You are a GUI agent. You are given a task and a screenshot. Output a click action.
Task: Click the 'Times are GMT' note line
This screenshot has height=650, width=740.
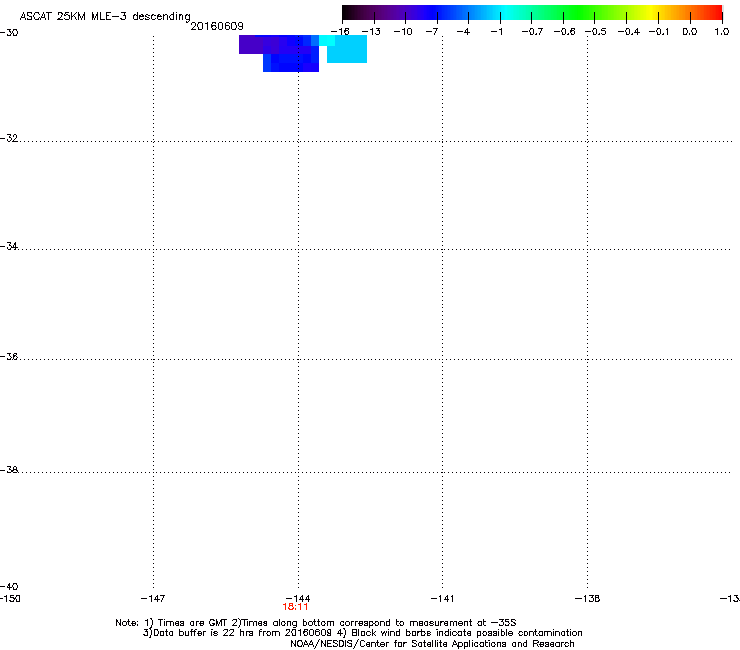point(316,623)
